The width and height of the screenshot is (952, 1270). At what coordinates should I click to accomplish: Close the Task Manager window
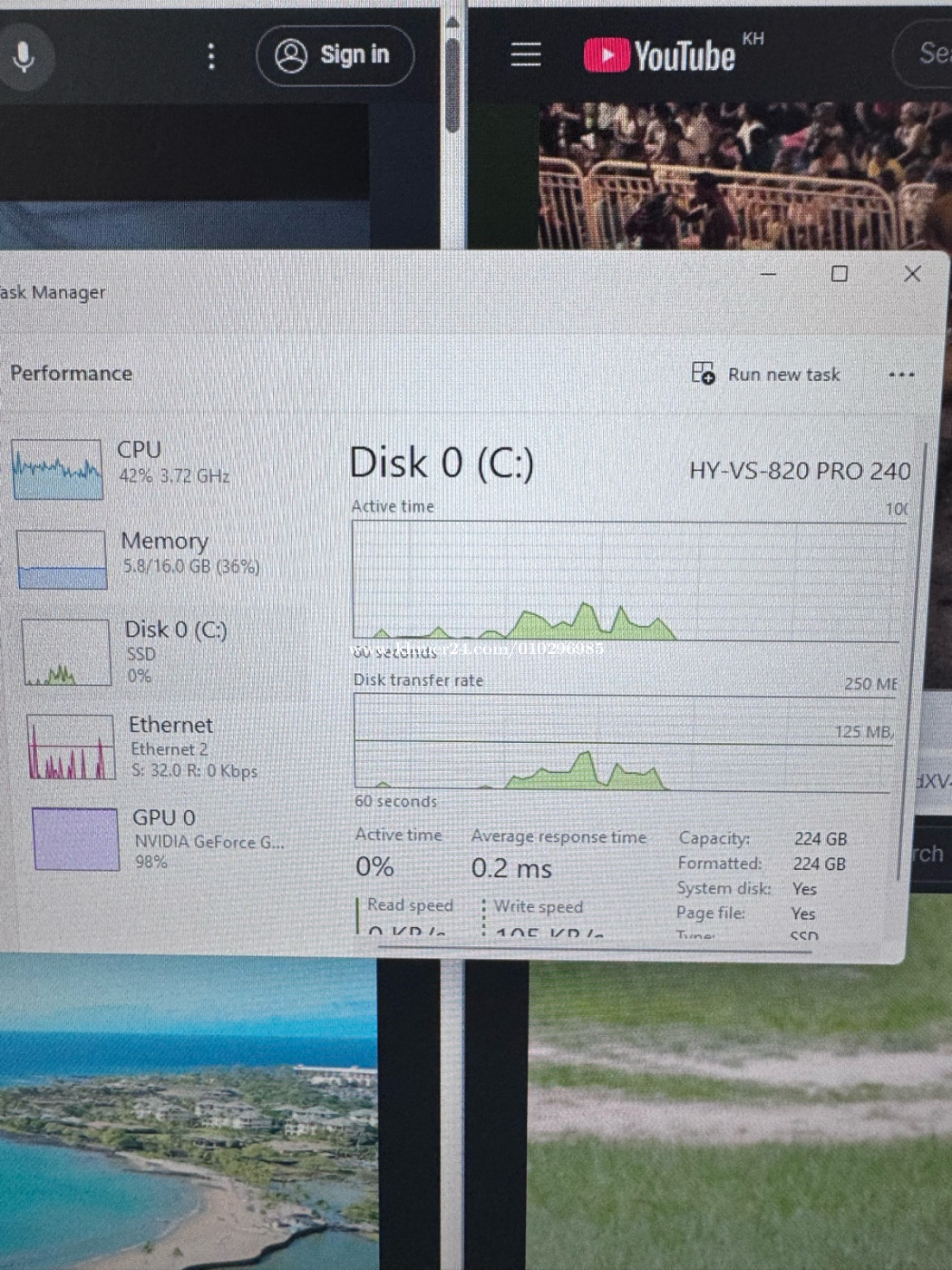coord(912,273)
